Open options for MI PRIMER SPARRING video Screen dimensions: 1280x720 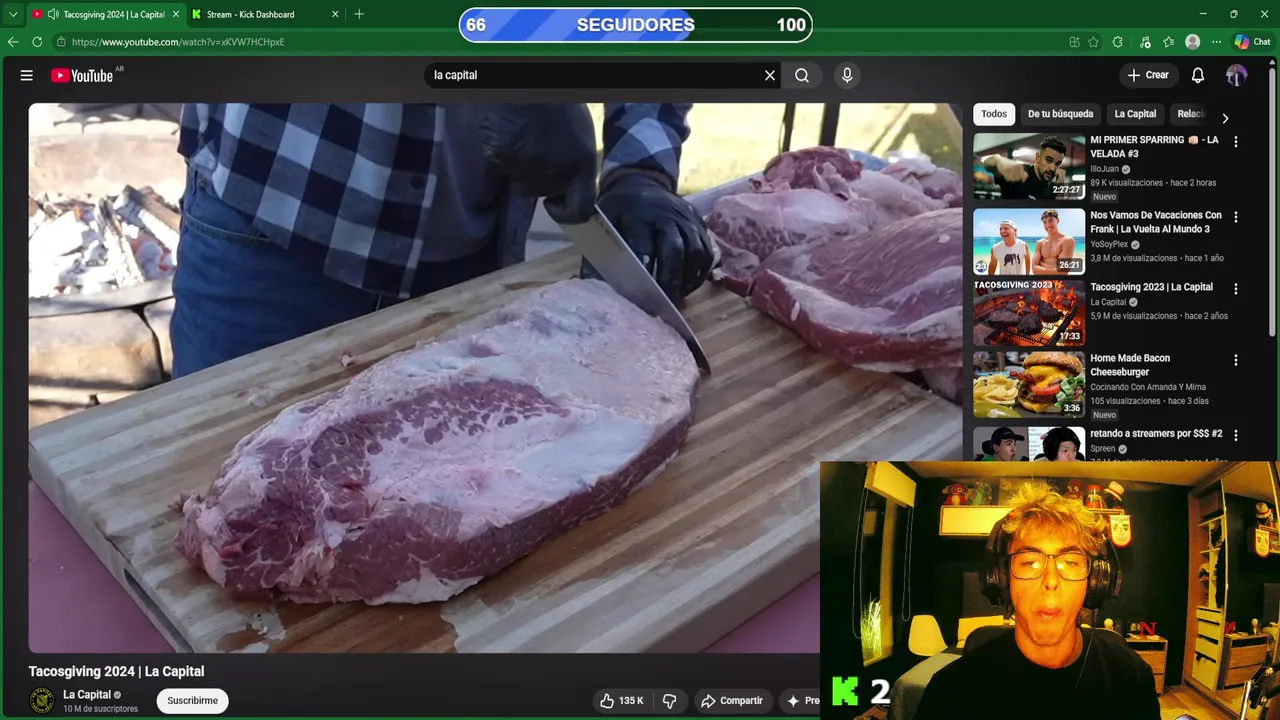1235,142
